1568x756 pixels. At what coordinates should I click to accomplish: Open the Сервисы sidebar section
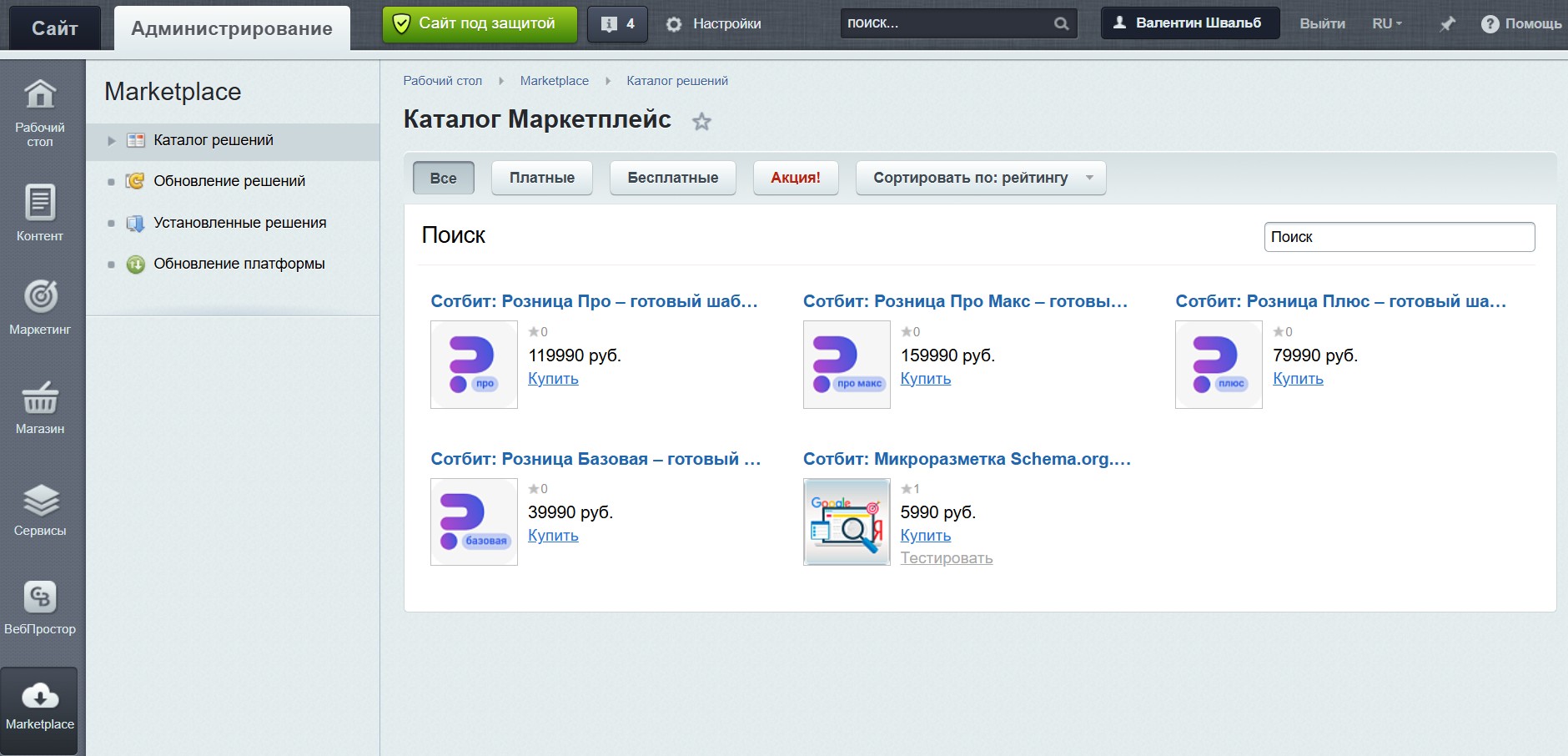(40, 509)
